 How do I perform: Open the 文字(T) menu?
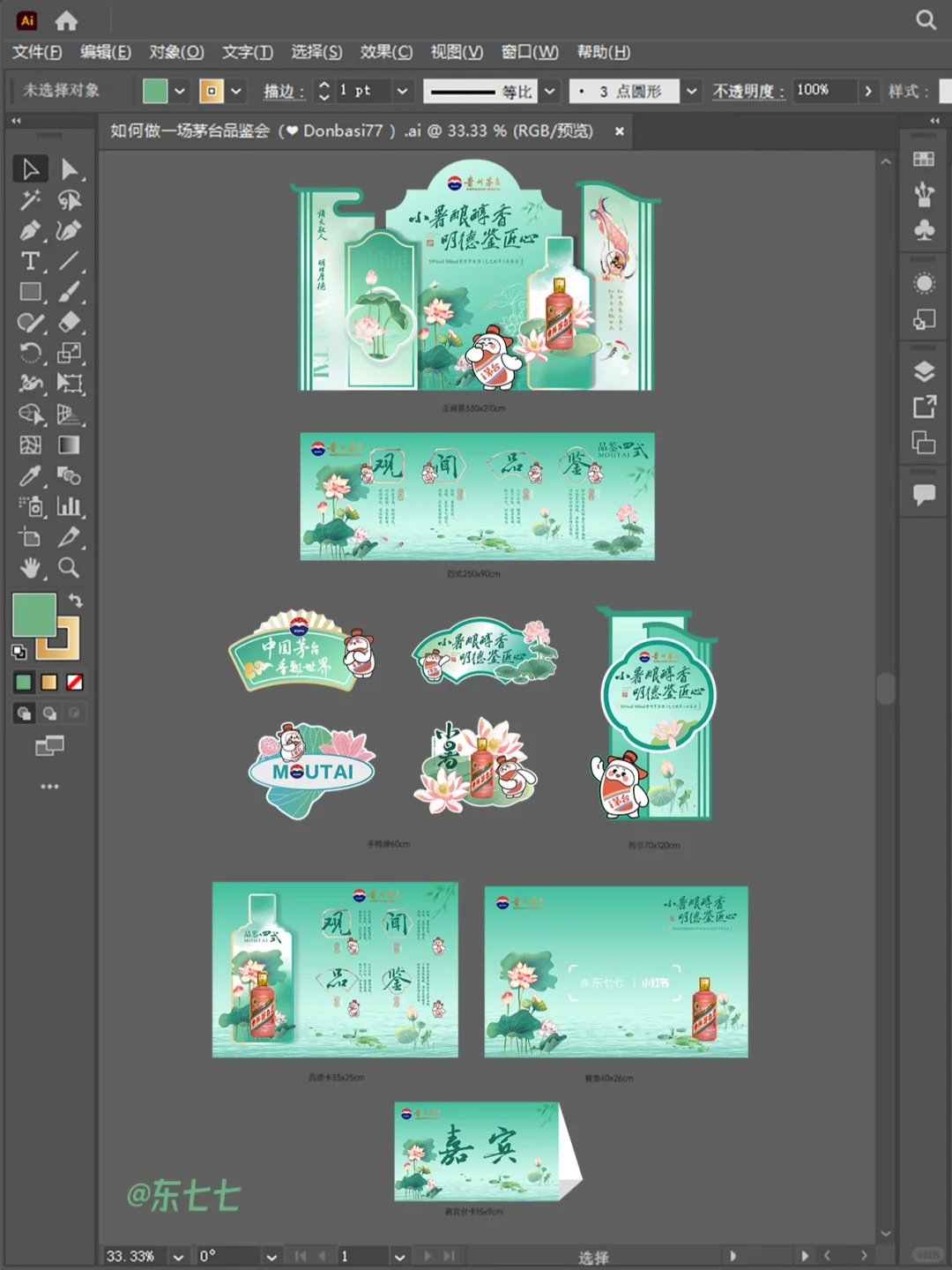click(248, 52)
